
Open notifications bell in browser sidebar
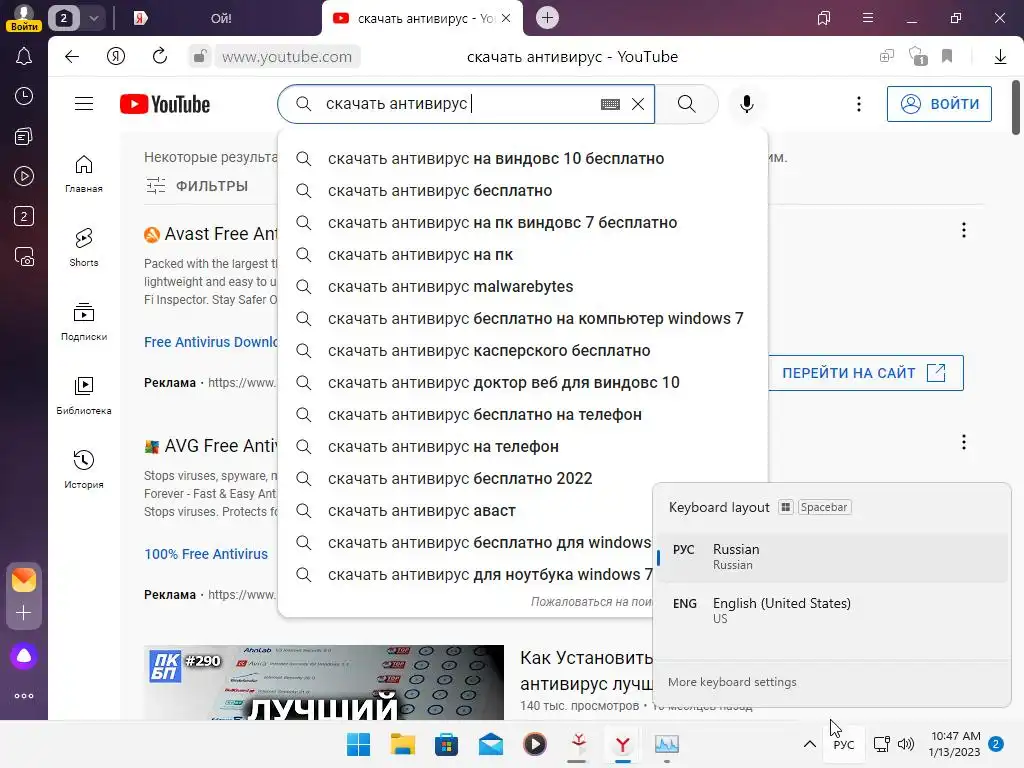[24, 57]
